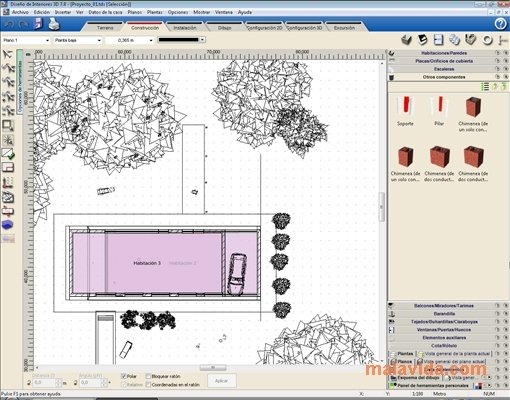Select the topmost arrow tool in left toolbar
The image size is (510, 400).
[x=8, y=54]
